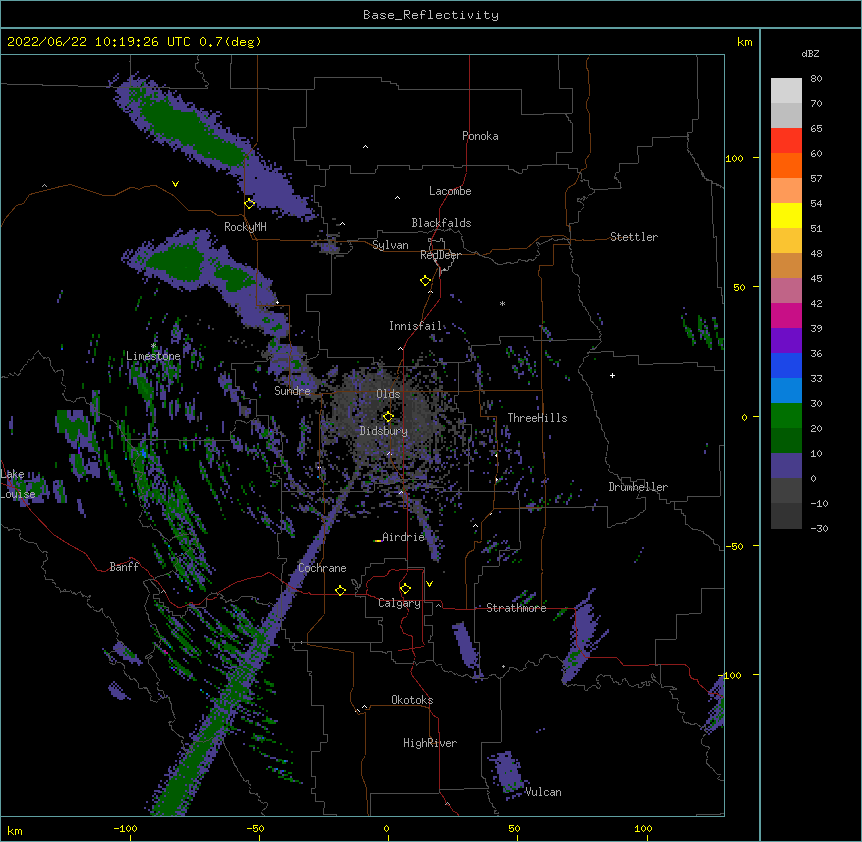This screenshot has height=842, width=862.
Task: Click the yellow diamond marker near RockyMH
Action: coord(250,204)
